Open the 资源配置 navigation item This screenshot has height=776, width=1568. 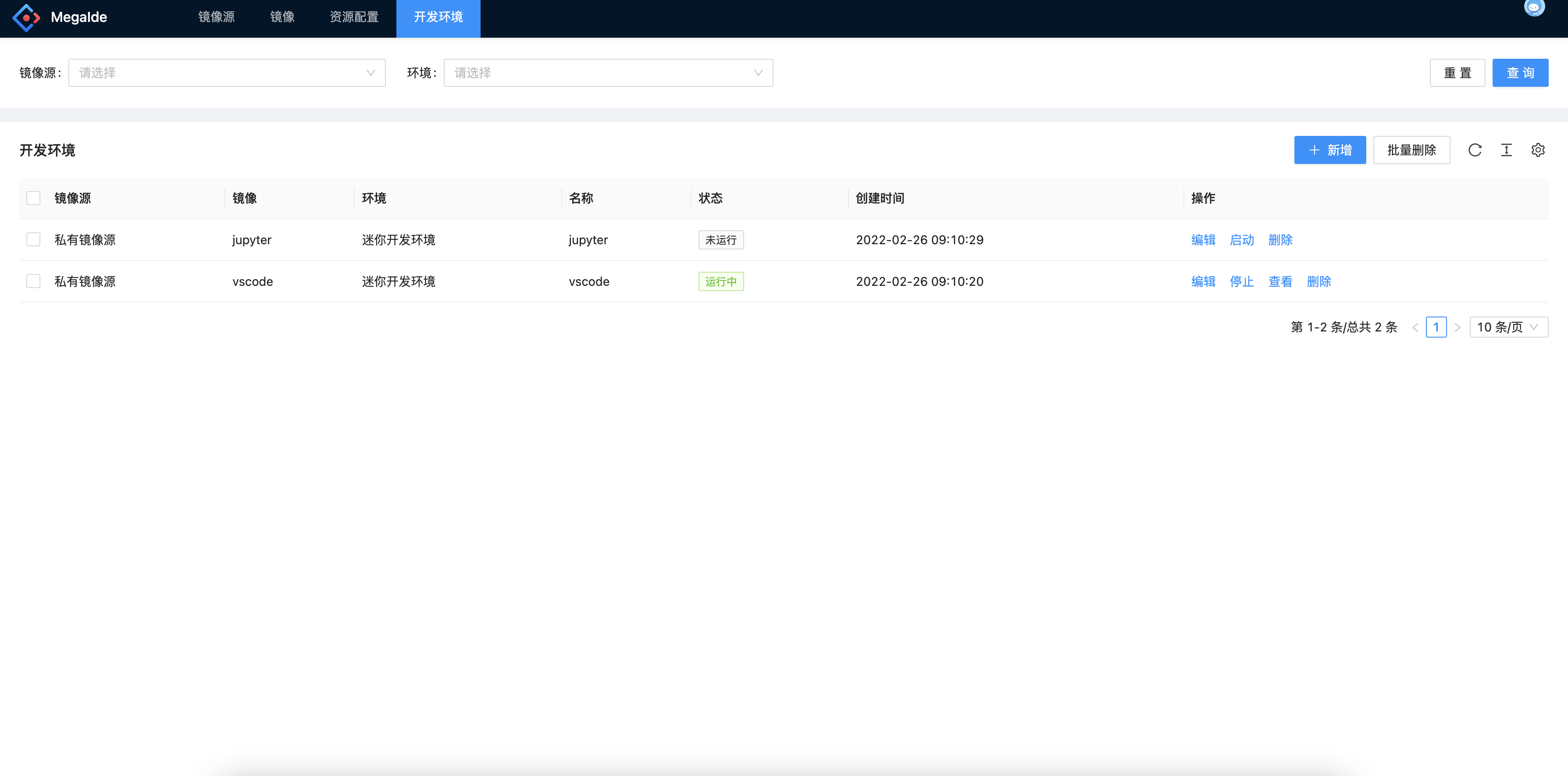tap(354, 18)
